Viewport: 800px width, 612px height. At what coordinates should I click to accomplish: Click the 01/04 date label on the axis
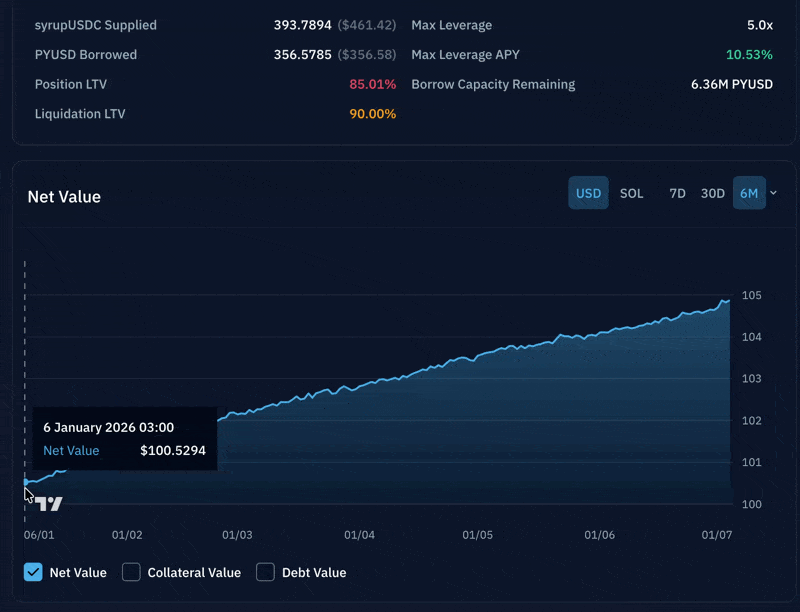pos(359,535)
